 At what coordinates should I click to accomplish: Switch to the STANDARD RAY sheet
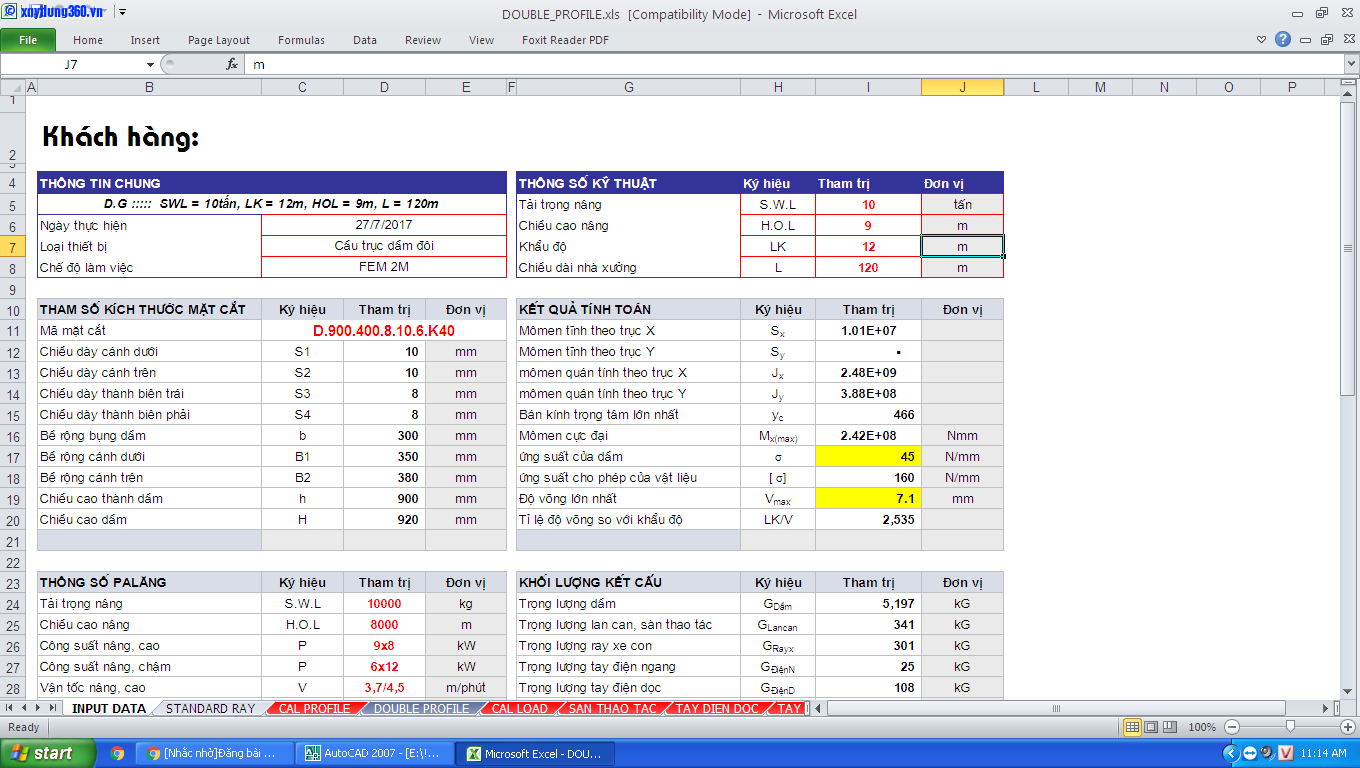(211, 708)
